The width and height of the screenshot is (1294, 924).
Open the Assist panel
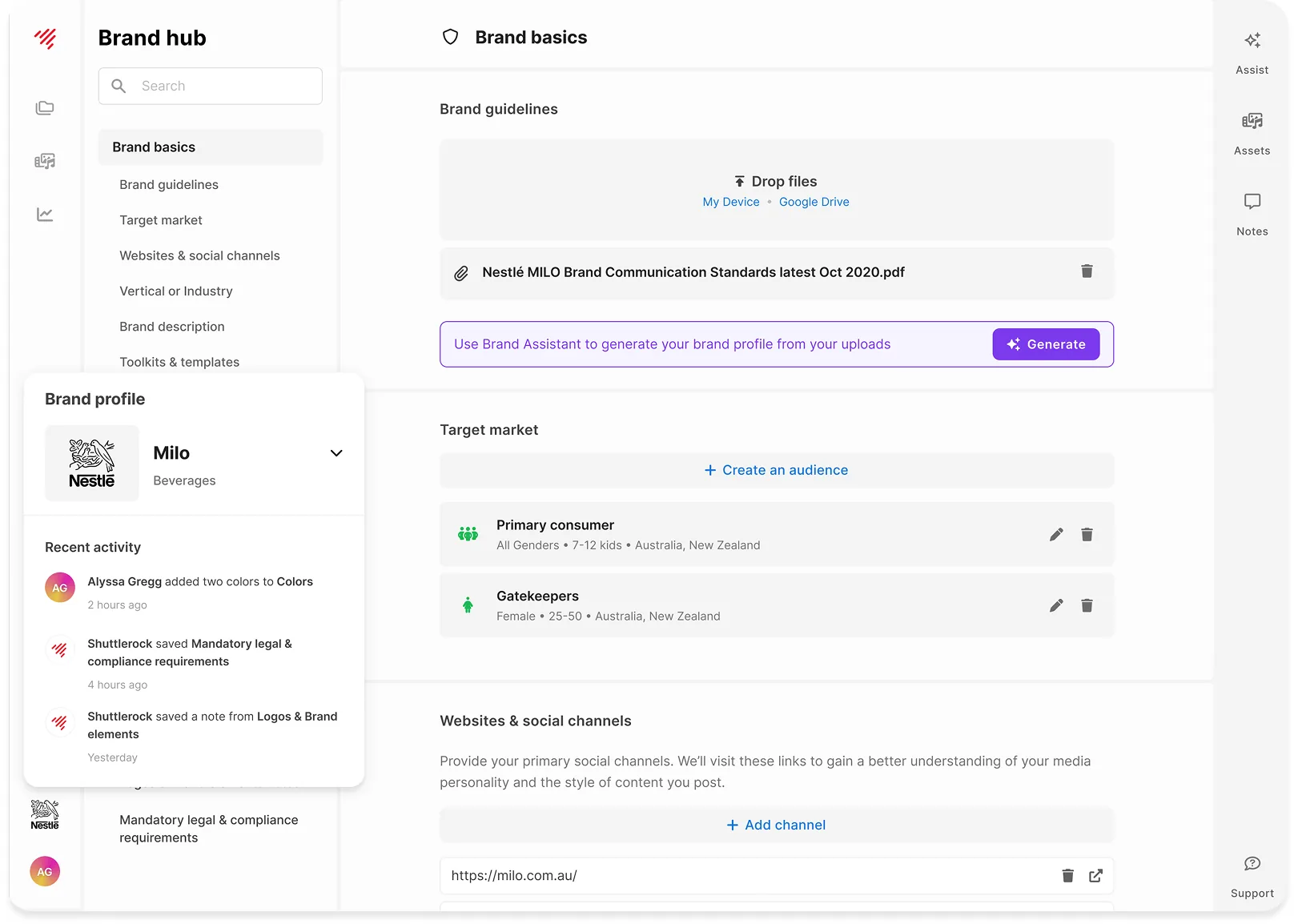1252,53
